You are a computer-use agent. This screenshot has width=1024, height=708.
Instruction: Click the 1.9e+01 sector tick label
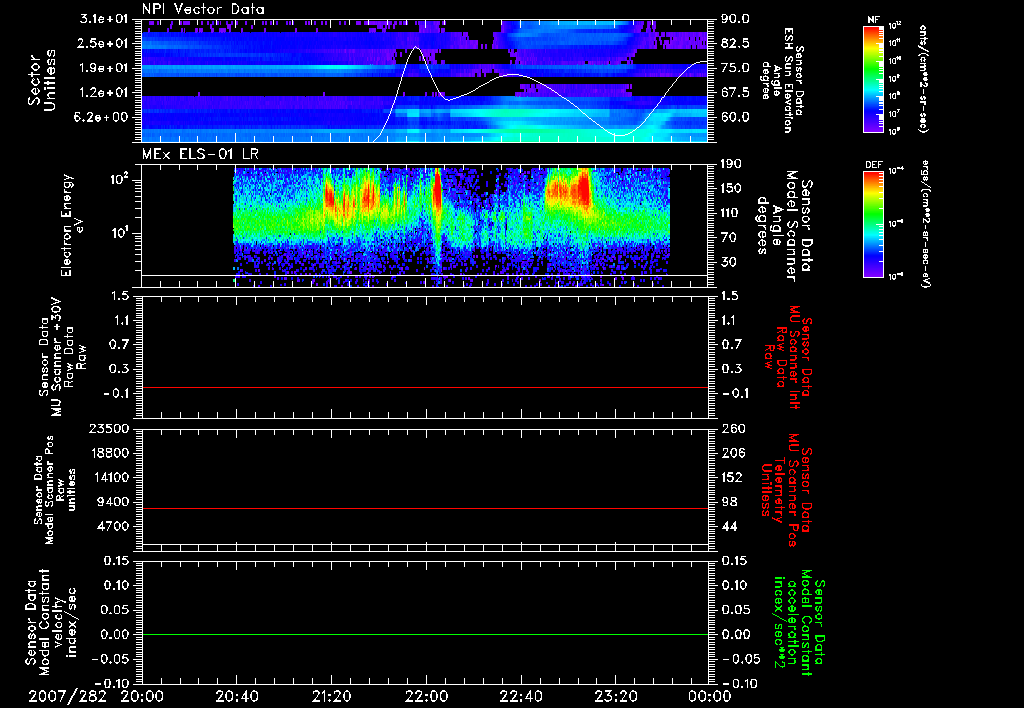tap(105, 68)
